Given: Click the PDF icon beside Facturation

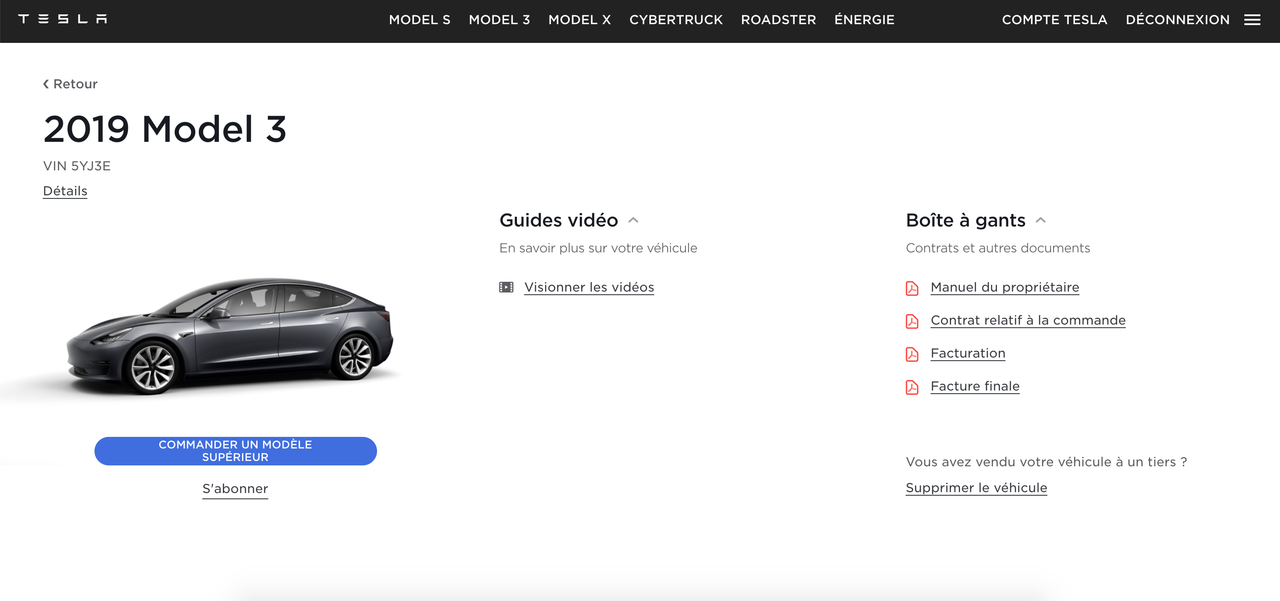Looking at the screenshot, I should pyautogui.click(x=912, y=354).
